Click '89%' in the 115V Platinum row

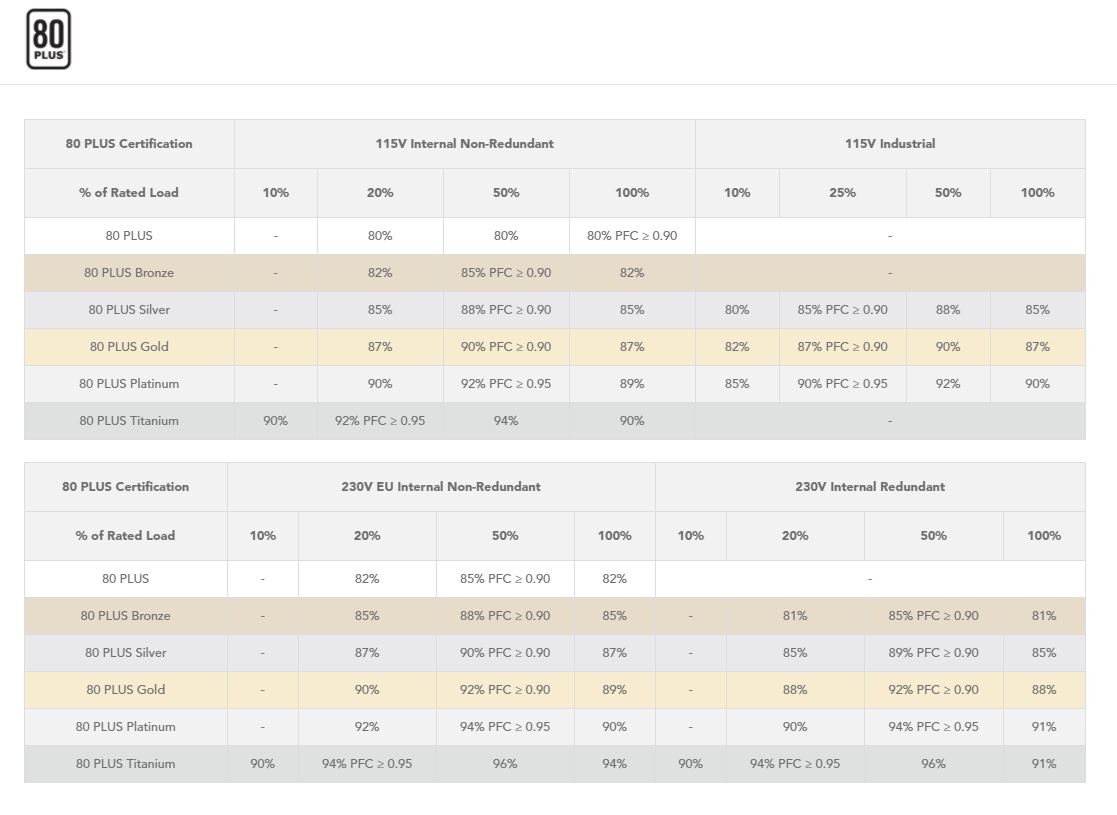[632, 384]
